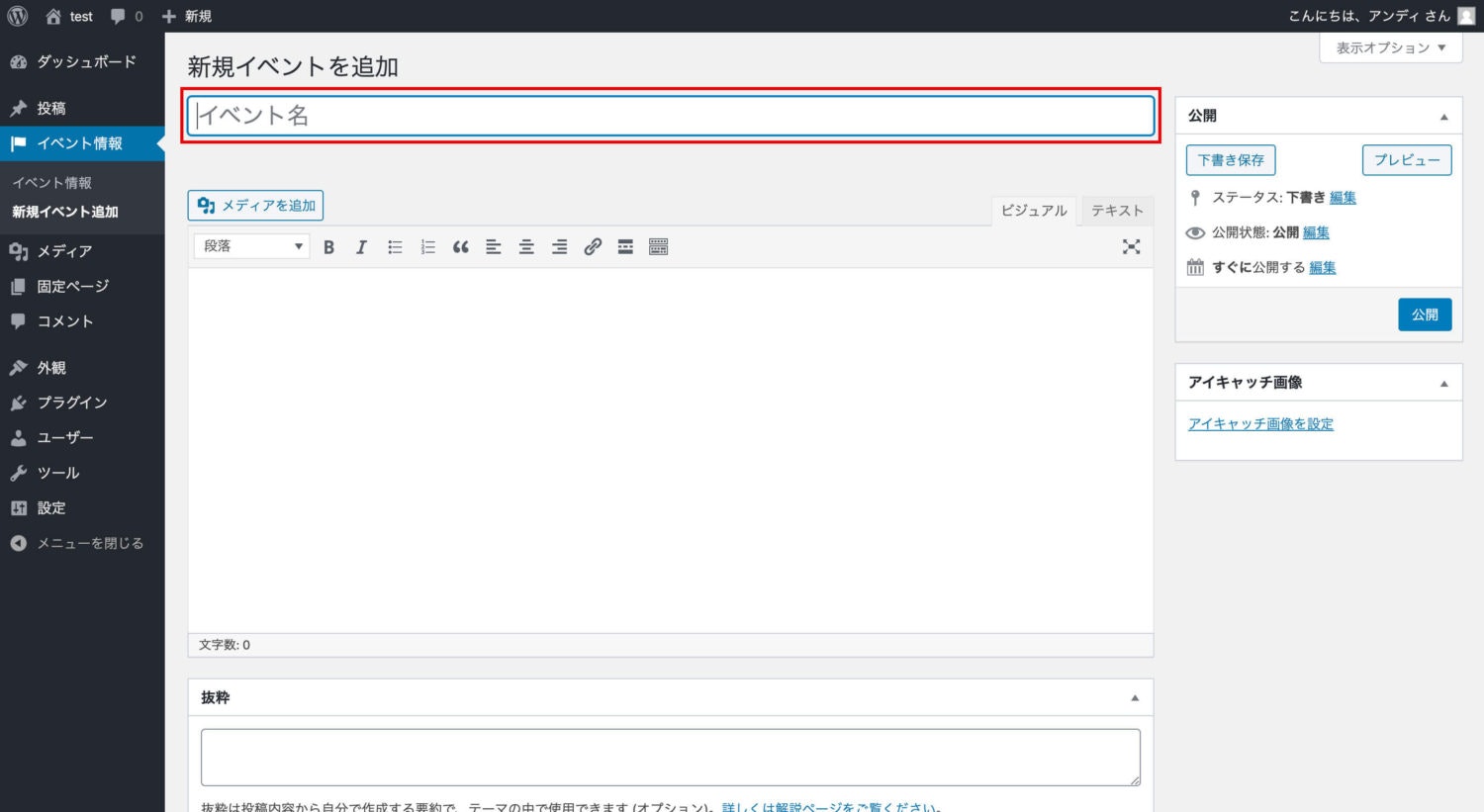The width and height of the screenshot is (1484, 812).
Task: Insert a numbered list
Action: point(427,247)
